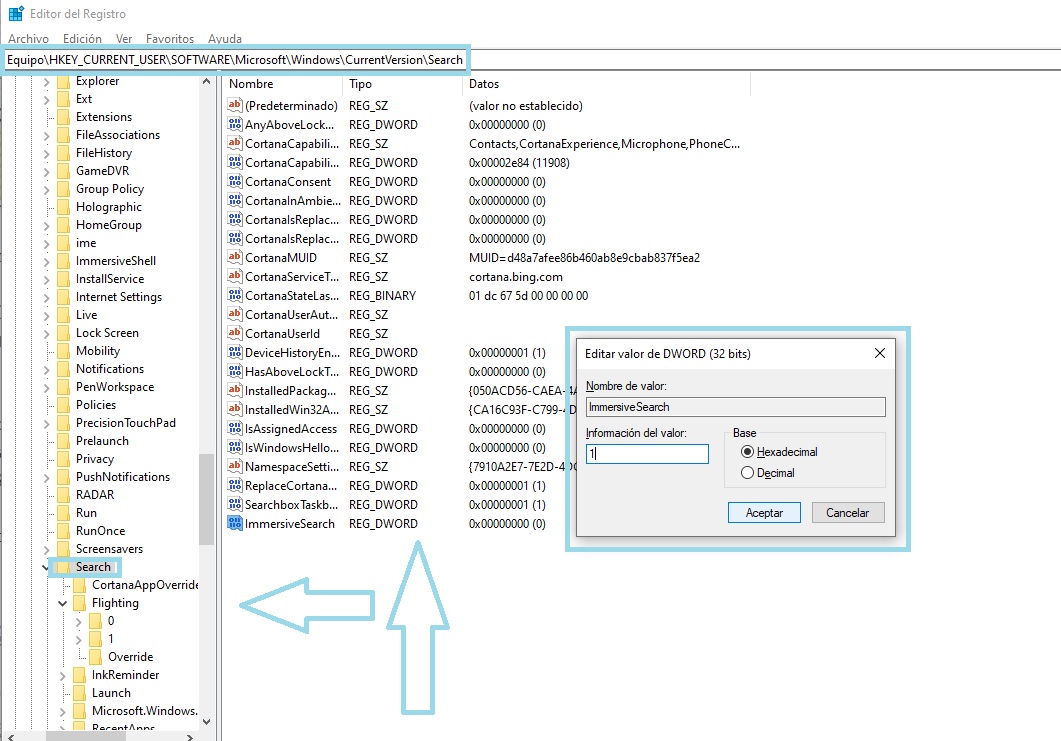The image size is (1061, 741).
Task: Collapse the Flighting subkey
Action: [x=62, y=603]
